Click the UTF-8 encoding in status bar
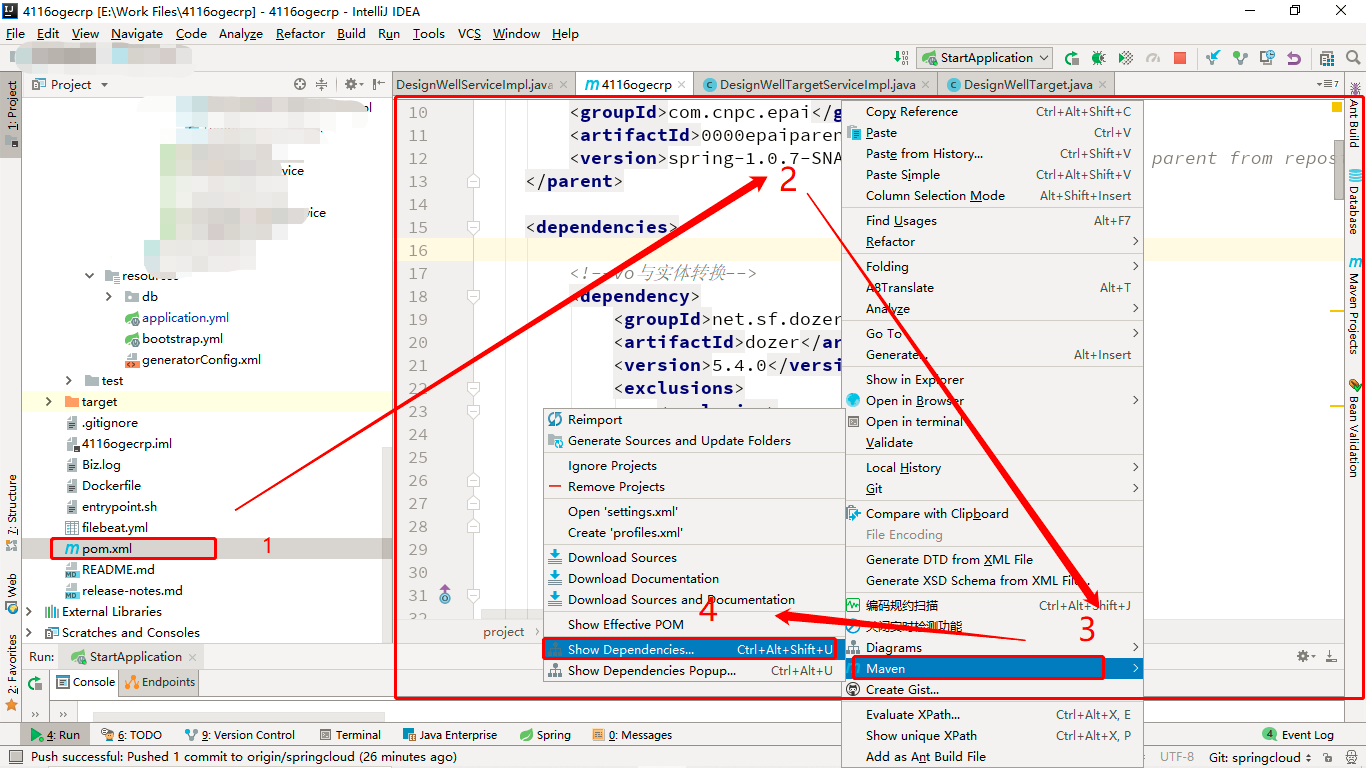Viewport: 1366px width, 768px height. 1177,757
